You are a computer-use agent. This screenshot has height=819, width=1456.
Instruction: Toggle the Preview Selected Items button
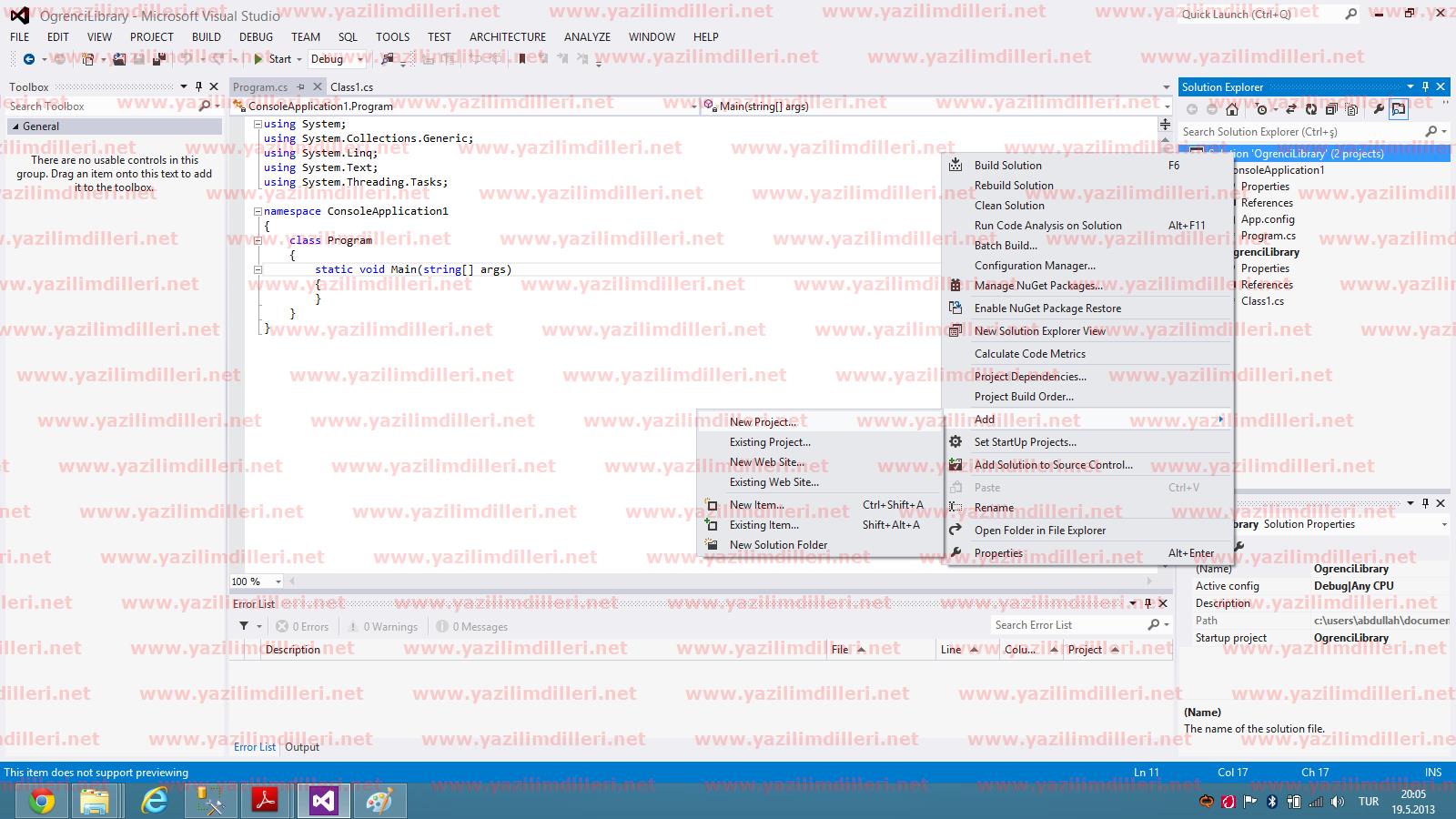click(x=1399, y=109)
